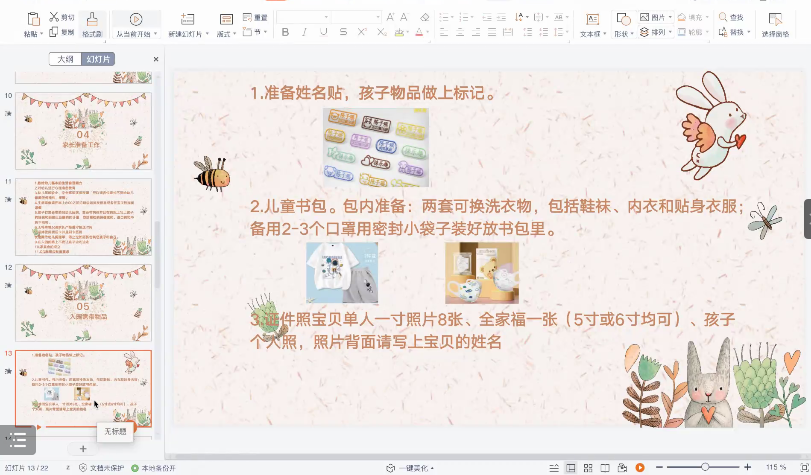The image size is (811, 475).
Task: Open the font name combo box
Action: tap(303, 17)
